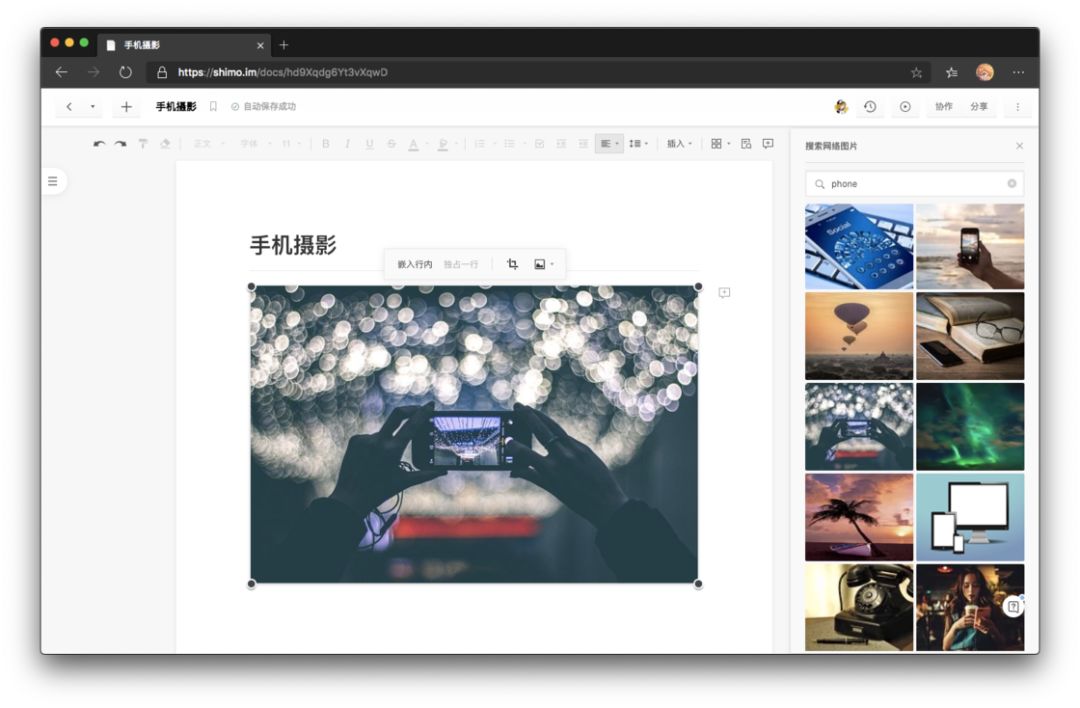
Task: Clear the phone search text
Action: 1012,184
